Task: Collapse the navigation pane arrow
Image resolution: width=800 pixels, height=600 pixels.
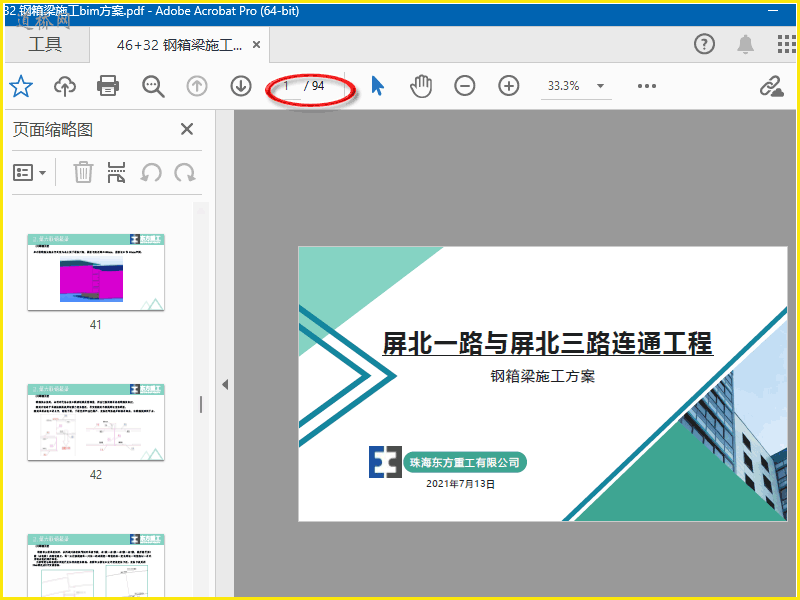Action: click(x=225, y=384)
